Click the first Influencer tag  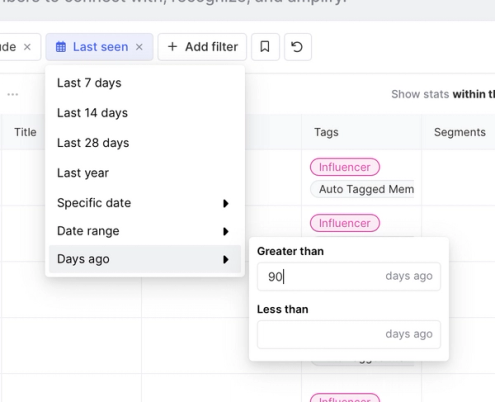pos(345,167)
